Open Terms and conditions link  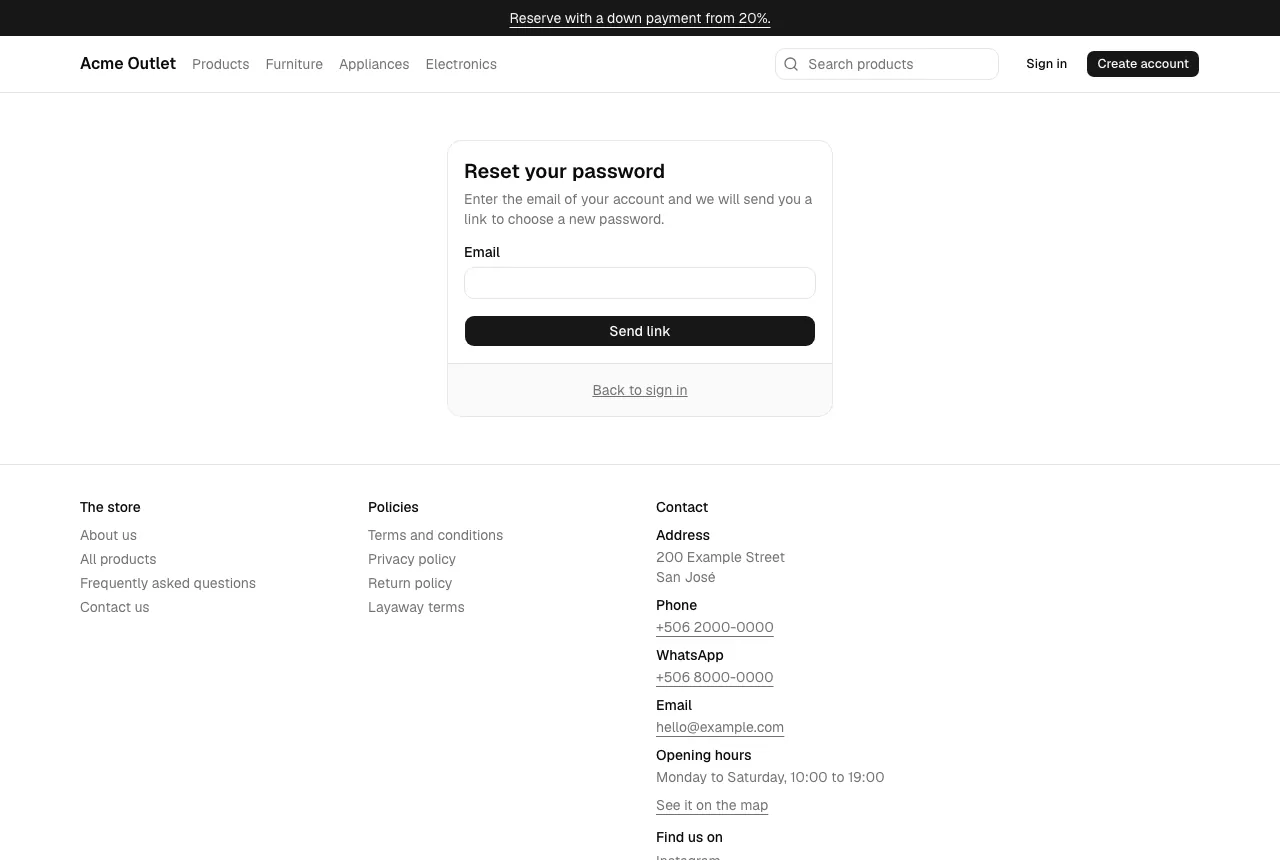[x=435, y=535]
